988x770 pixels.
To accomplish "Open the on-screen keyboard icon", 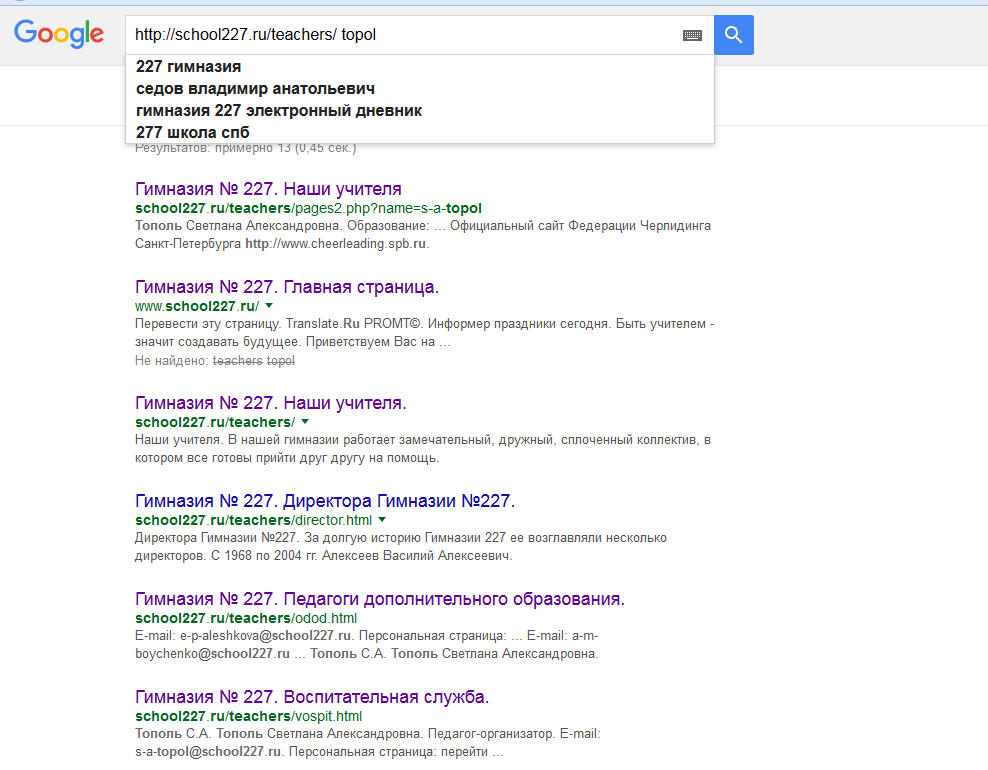I will [x=692, y=35].
